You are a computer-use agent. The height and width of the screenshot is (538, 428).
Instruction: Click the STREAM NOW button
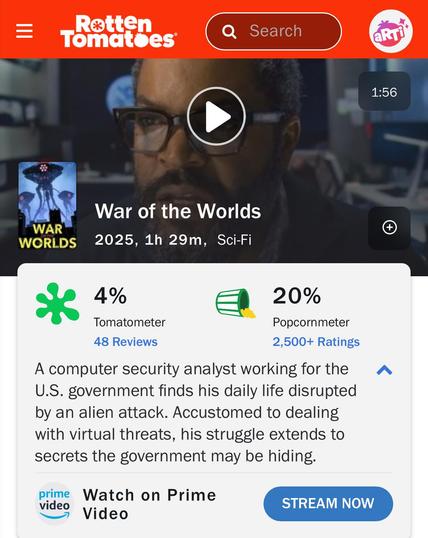328,503
